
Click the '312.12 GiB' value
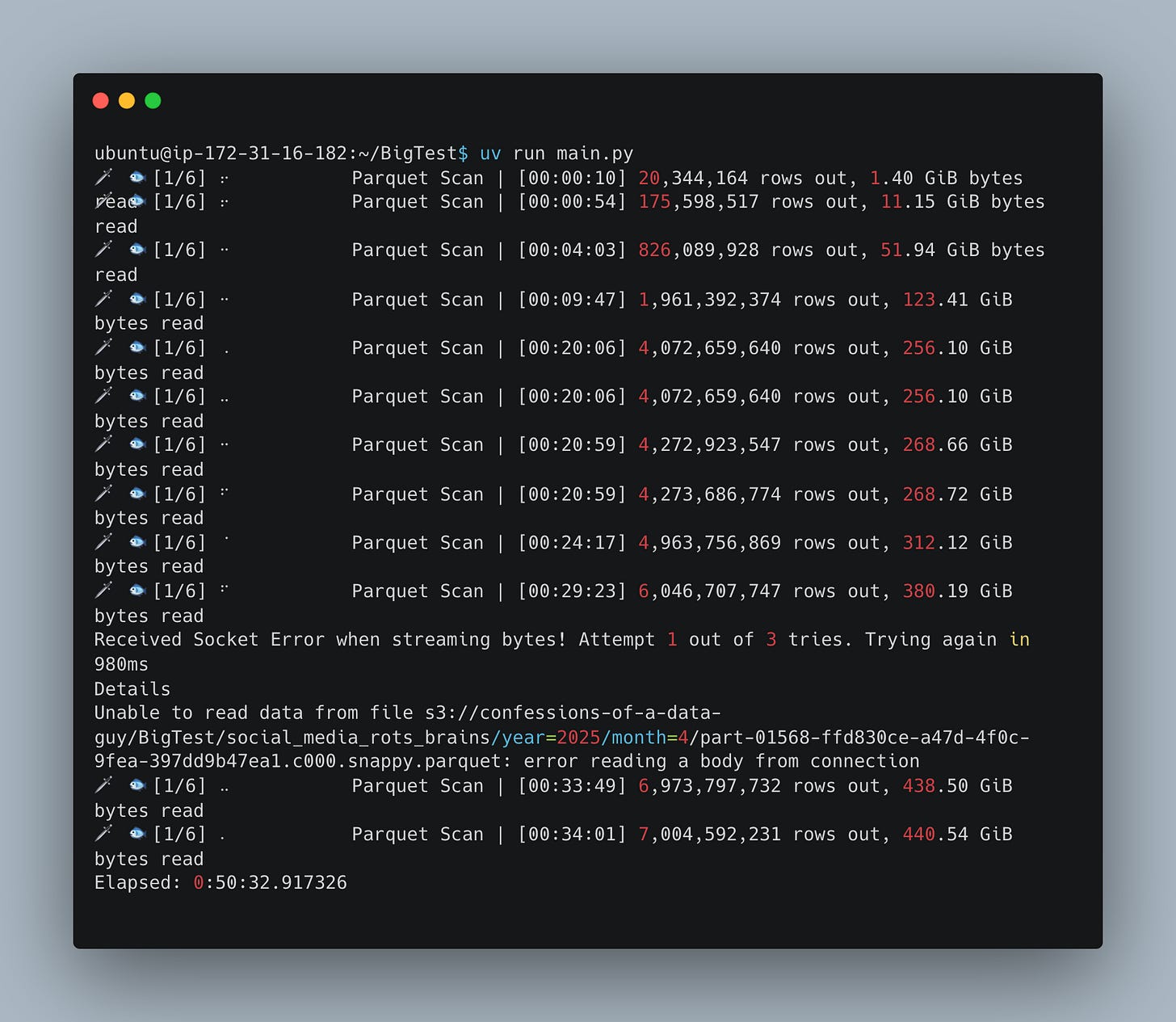958,543
